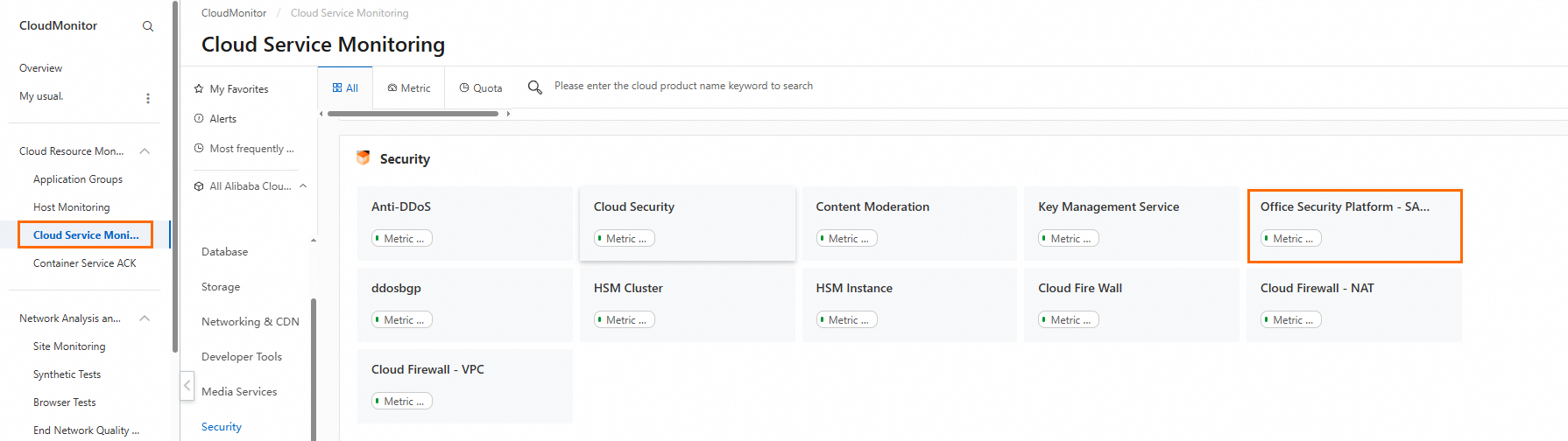Click the CloudMonitor search magnifier icon
1568x441 pixels.
click(148, 26)
